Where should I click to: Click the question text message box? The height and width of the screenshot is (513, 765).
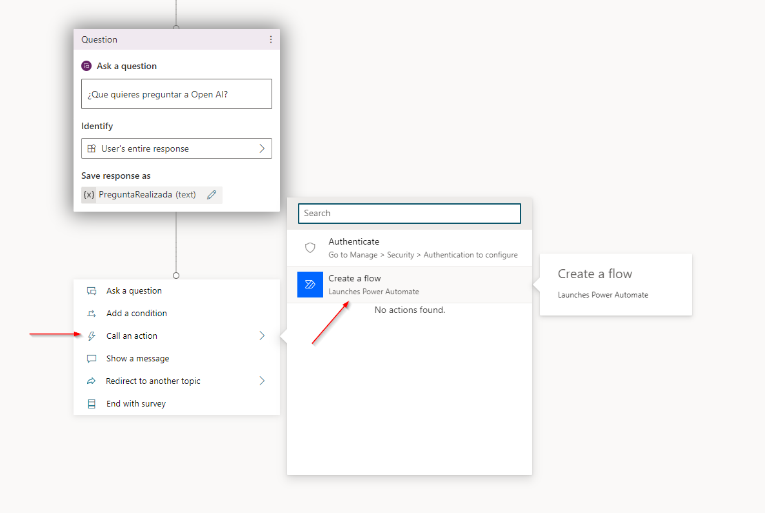coord(176,94)
